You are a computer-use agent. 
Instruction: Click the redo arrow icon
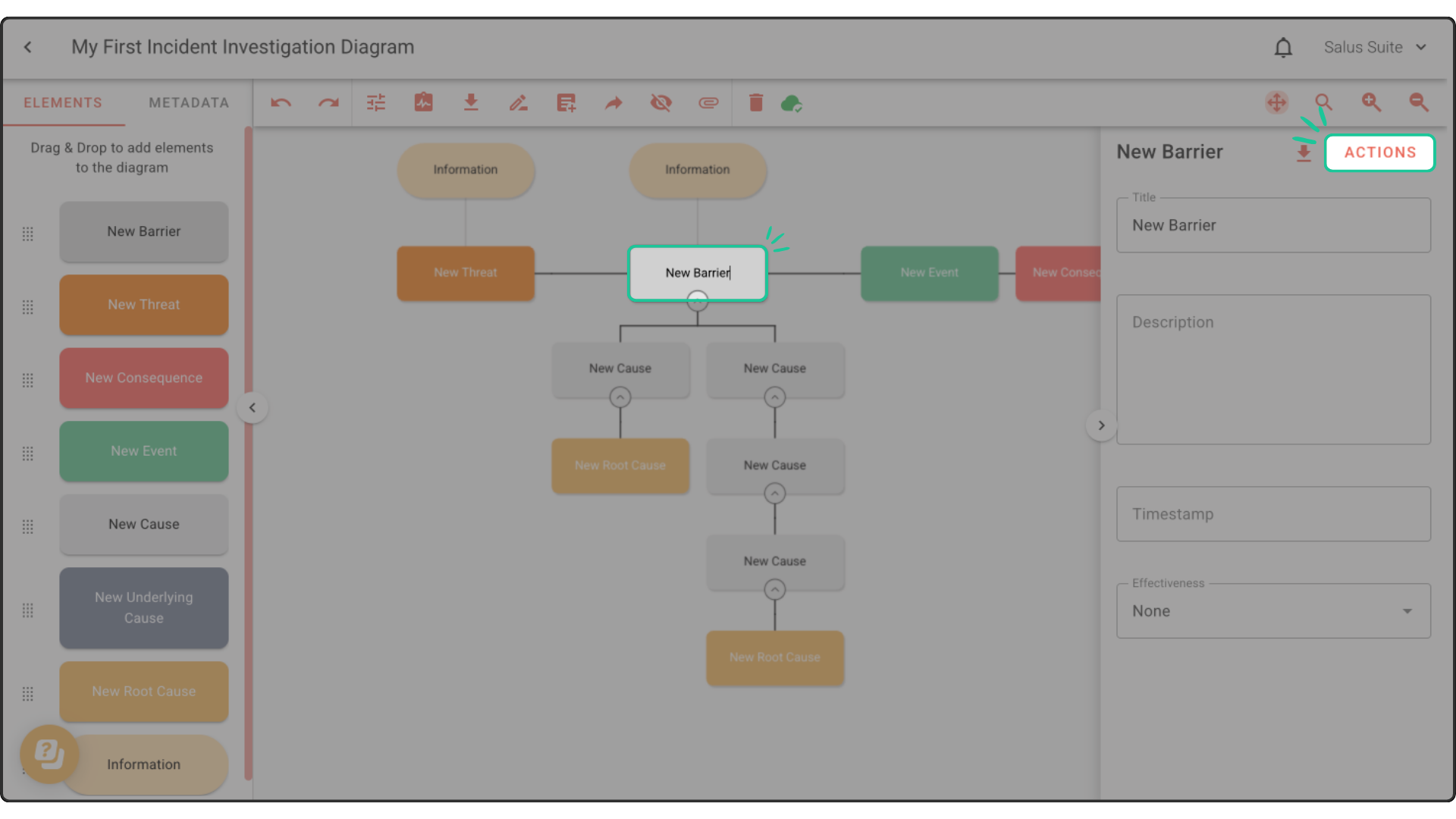click(328, 103)
